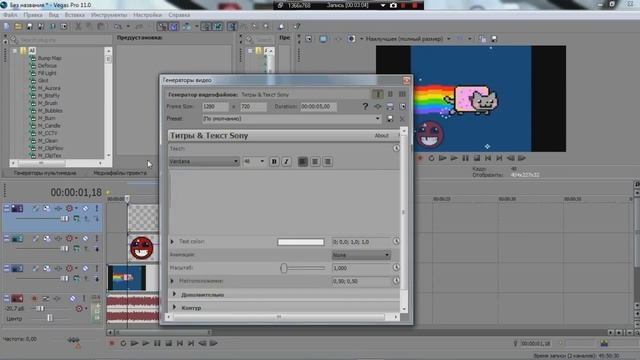Align text left in title generator

coord(302,162)
